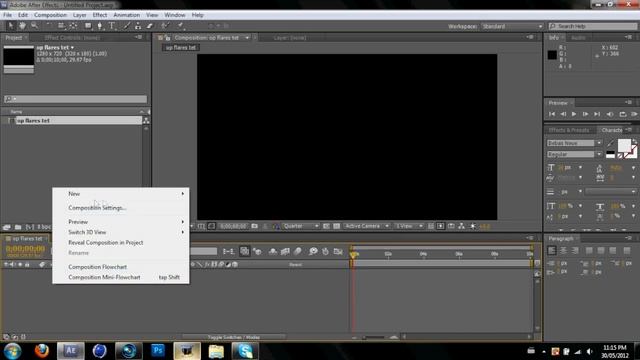Click the fill color swatch
The width and height of the screenshot is (640, 360).
(x=624, y=145)
